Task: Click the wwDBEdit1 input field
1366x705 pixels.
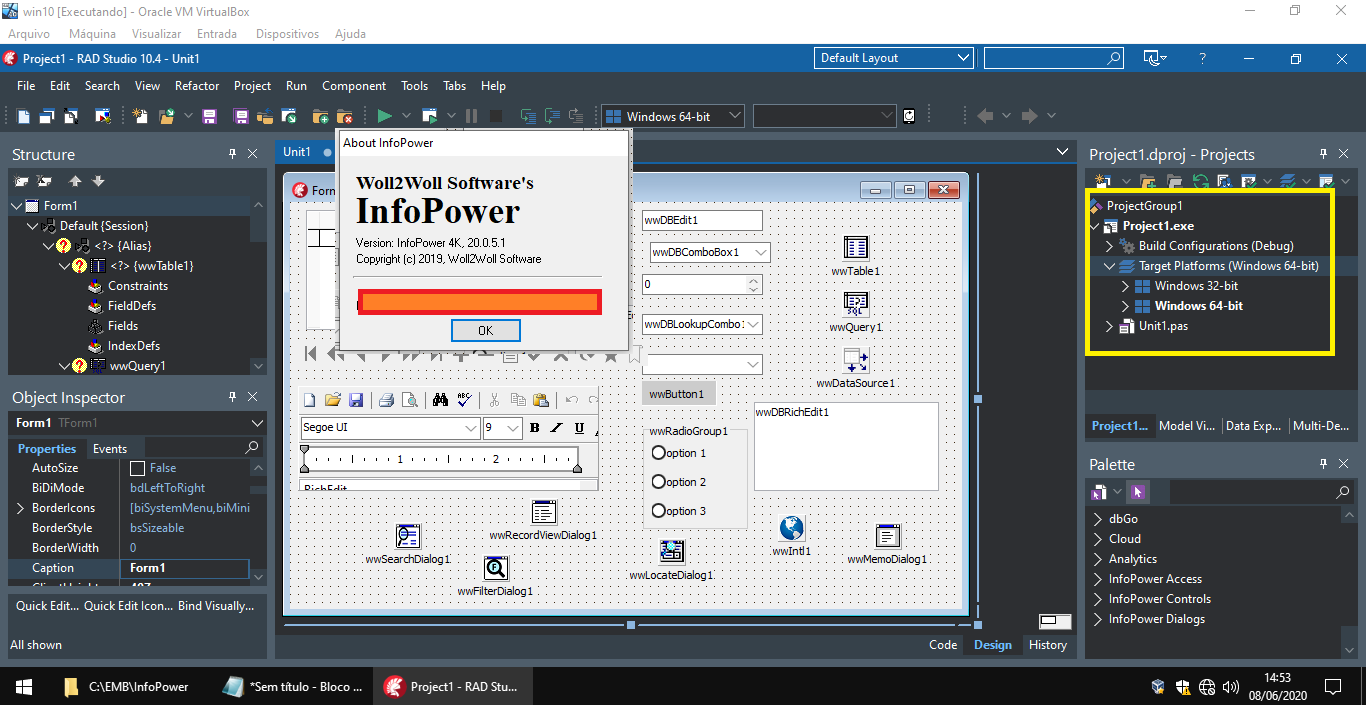Action: [702, 220]
